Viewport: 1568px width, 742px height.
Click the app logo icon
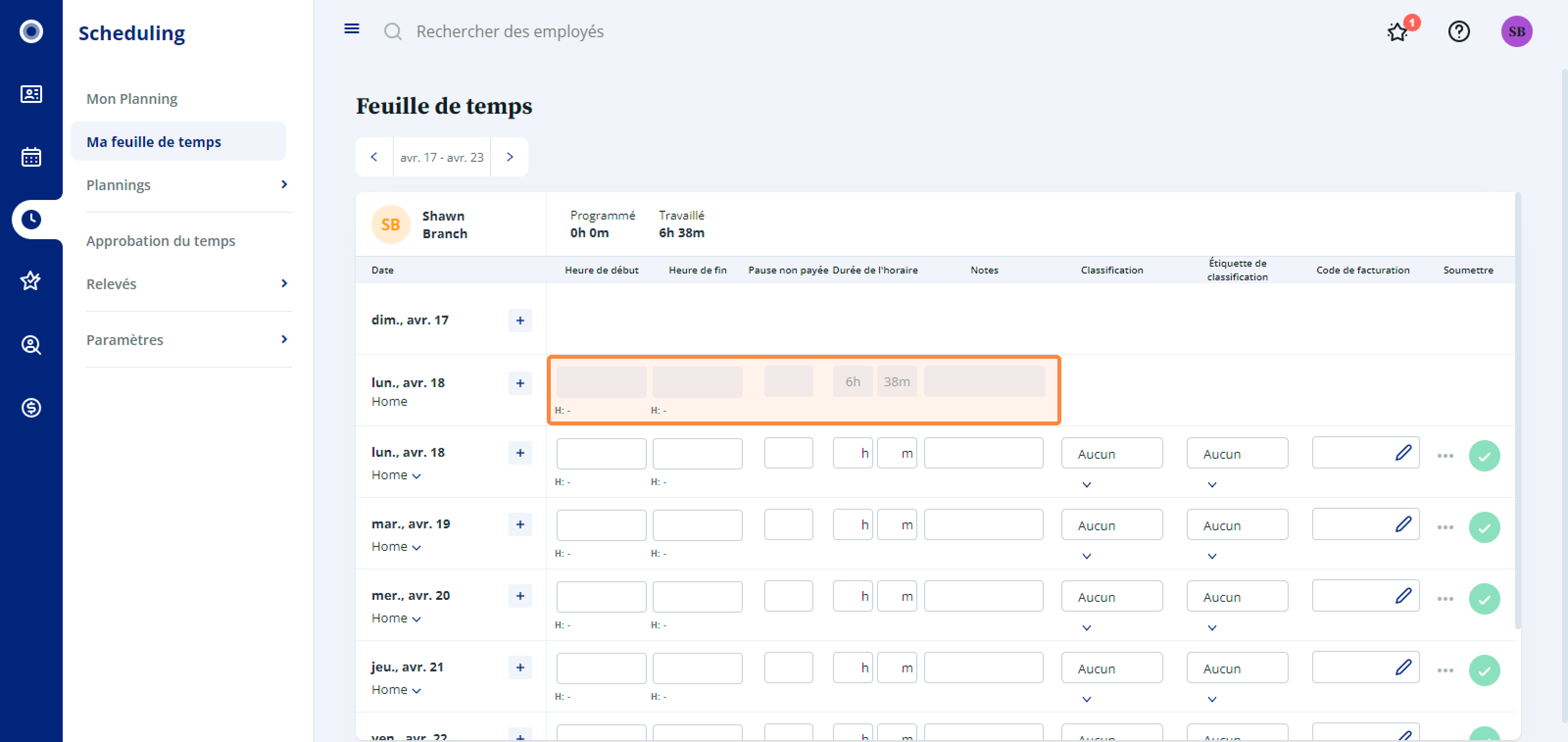click(31, 31)
